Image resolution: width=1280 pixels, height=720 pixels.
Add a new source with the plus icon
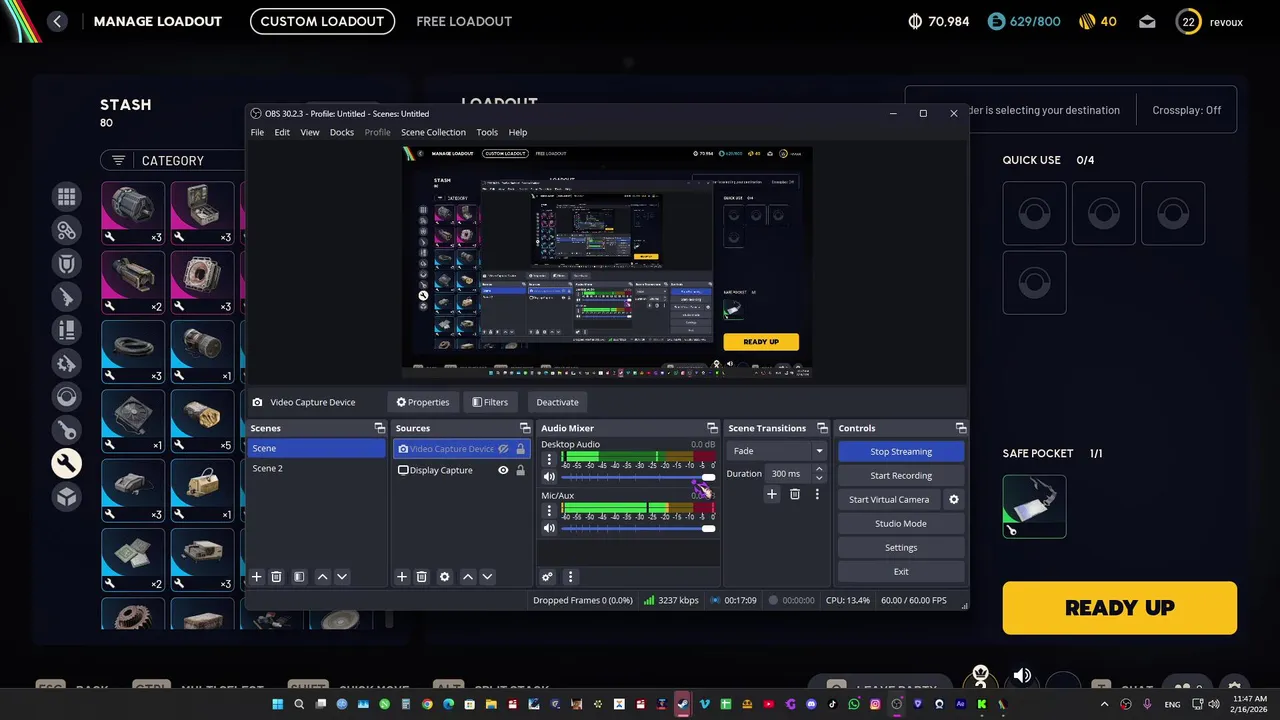pos(402,577)
